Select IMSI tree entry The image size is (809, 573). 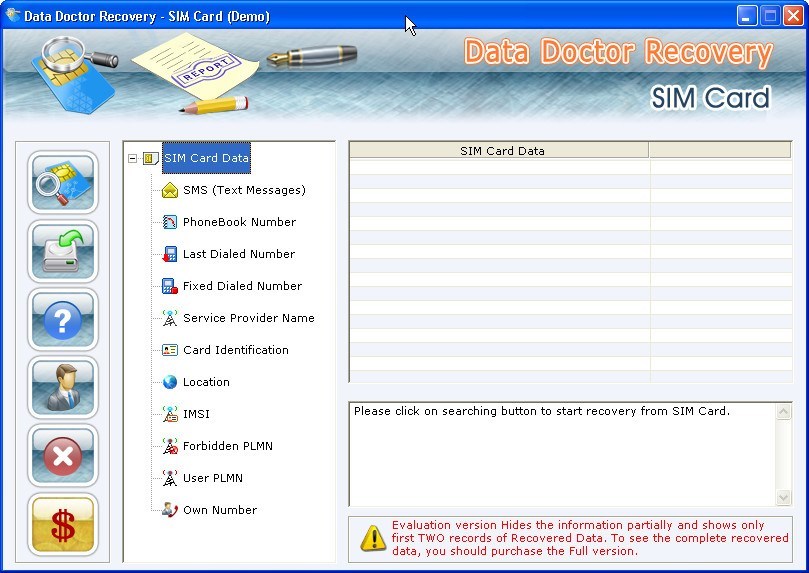196,414
